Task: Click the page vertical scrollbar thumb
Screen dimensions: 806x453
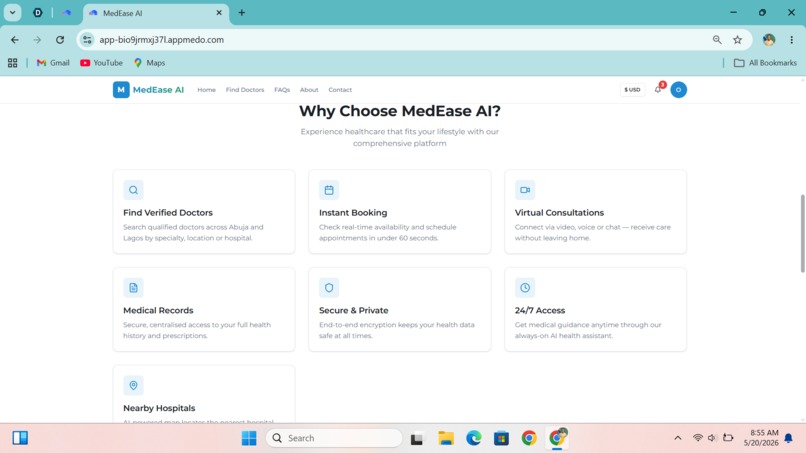Action: pyautogui.click(x=802, y=233)
